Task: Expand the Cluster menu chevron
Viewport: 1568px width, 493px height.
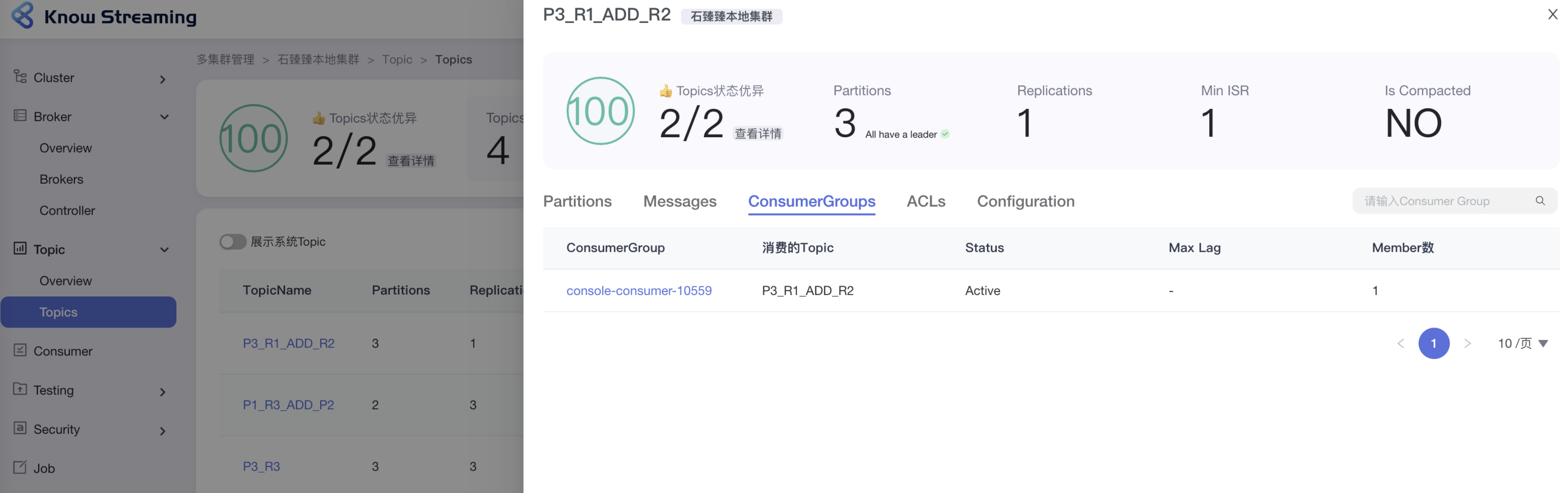Action: (163, 79)
